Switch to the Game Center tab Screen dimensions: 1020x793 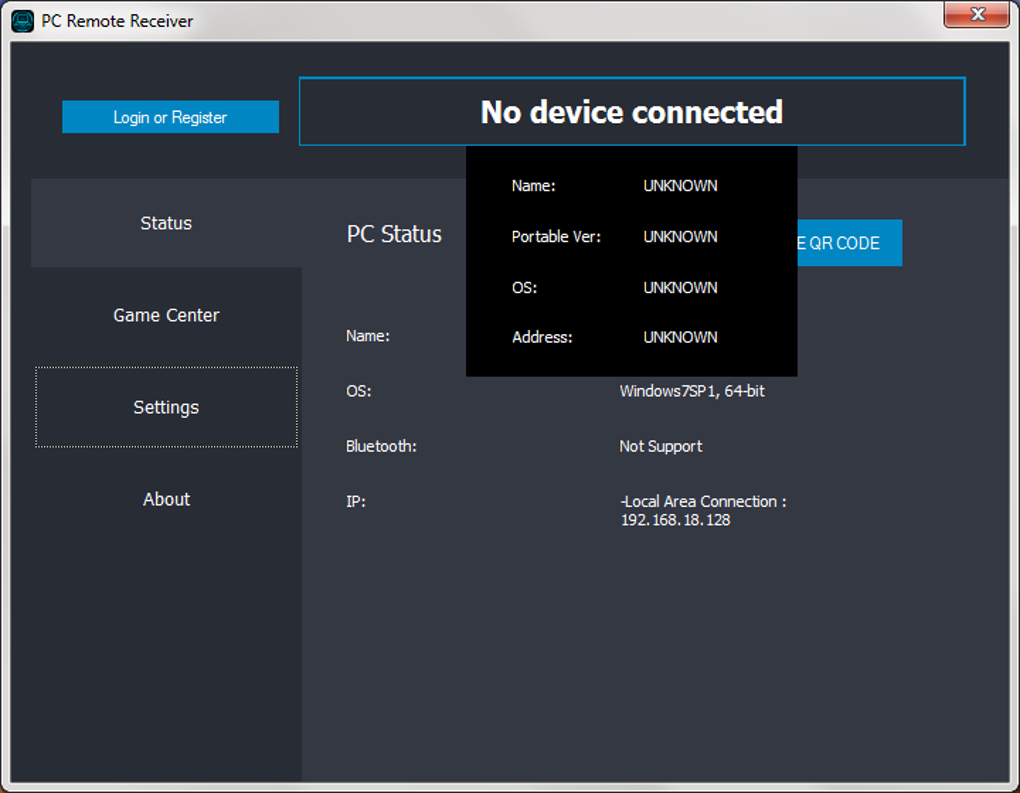click(x=166, y=315)
